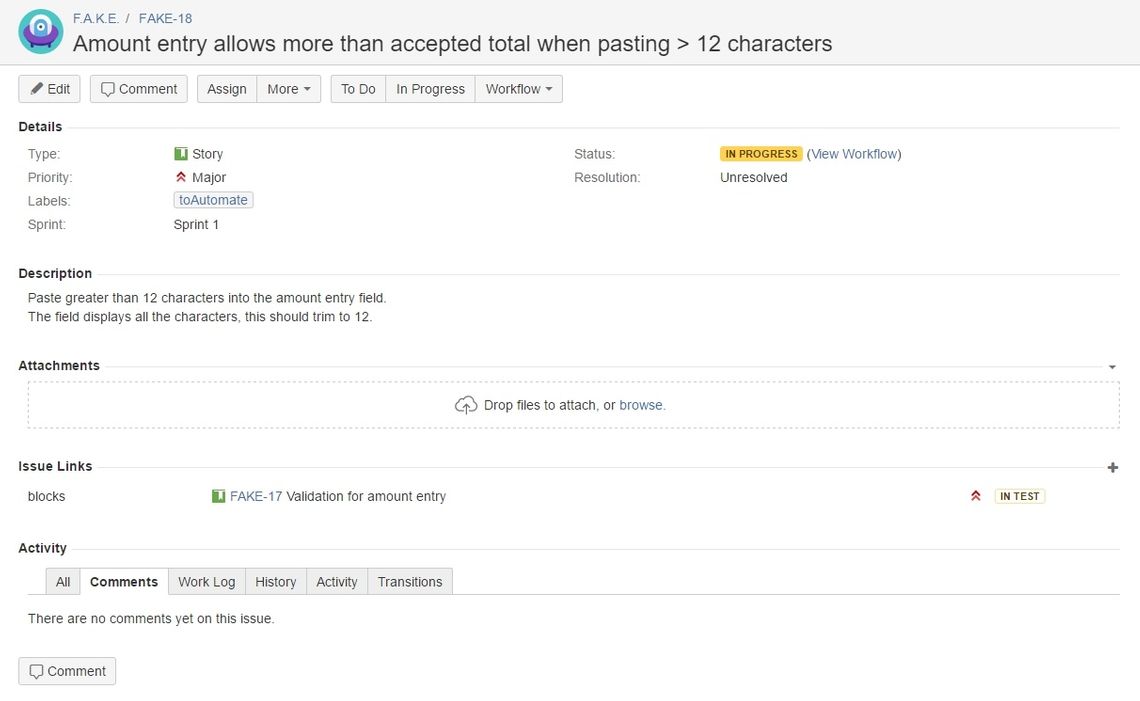Click the browse link in the attachments area
This screenshot has height=701, width=1140.
point(641,405)
